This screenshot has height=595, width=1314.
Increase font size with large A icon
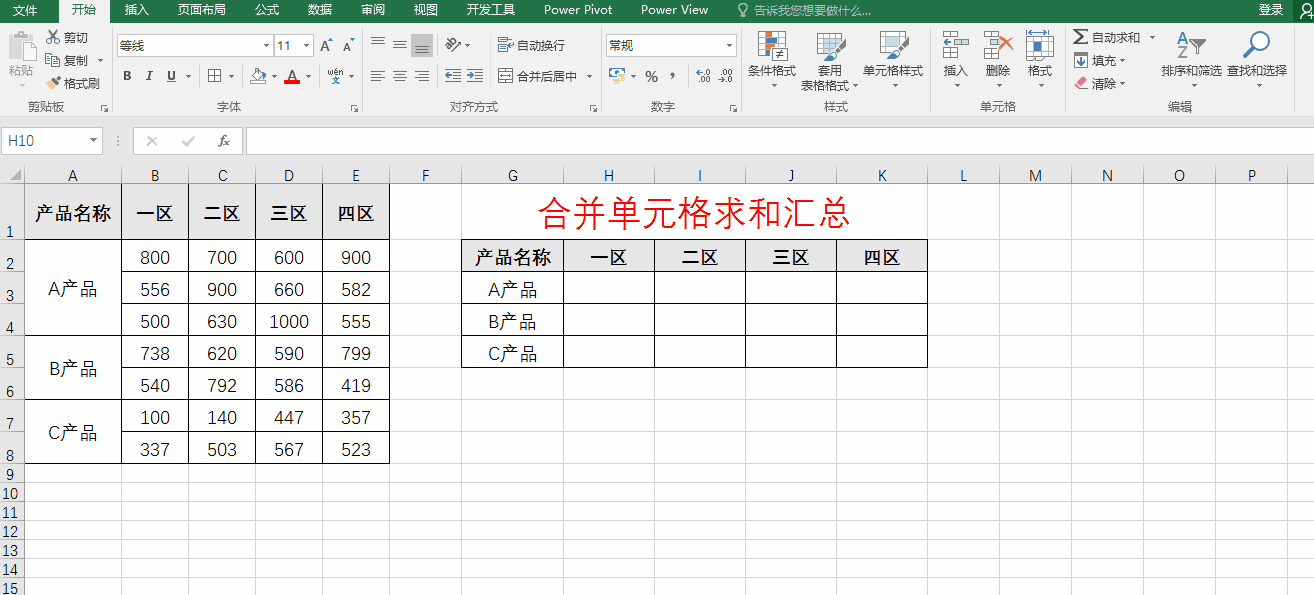pos(326,46)
